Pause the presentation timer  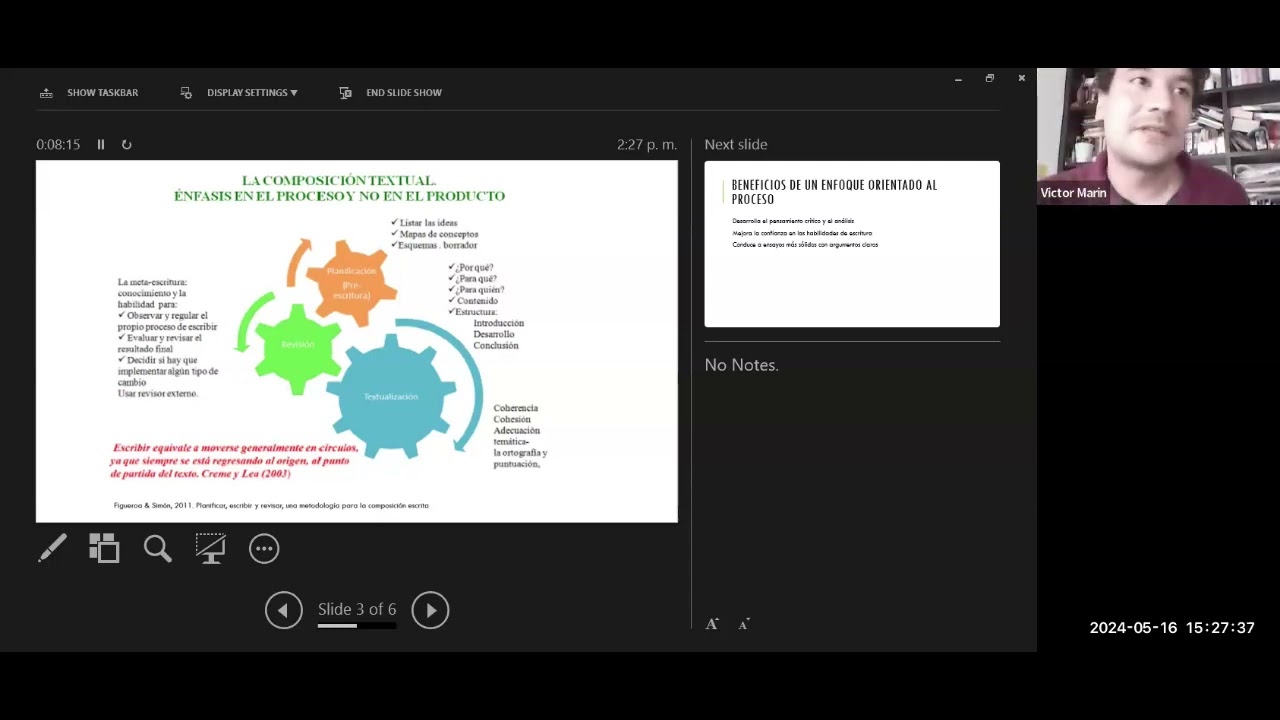click(x=101, y=144)
